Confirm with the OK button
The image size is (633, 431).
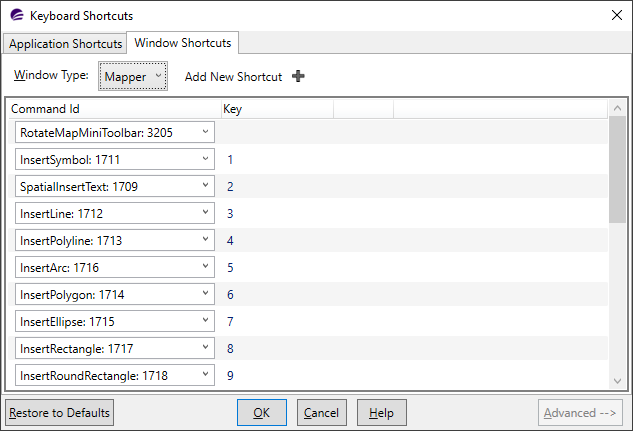tap(261, 413)
